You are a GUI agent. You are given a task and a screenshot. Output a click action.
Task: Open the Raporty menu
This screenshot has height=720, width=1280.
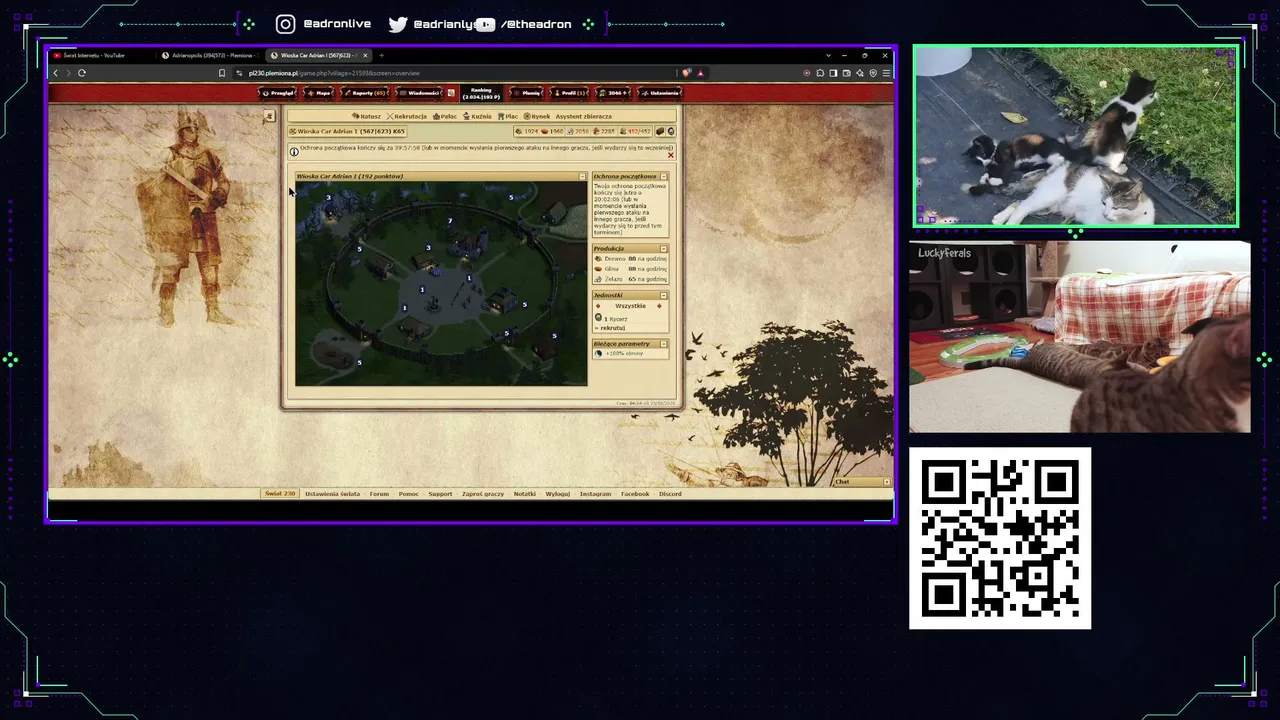[365, 93]
